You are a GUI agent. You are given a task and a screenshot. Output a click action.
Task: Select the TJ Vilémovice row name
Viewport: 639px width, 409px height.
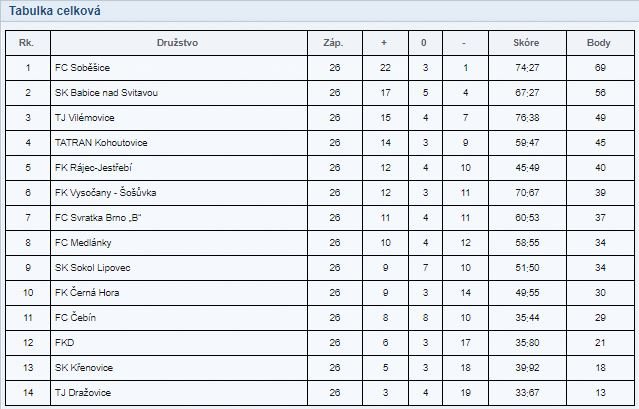(85, 118)
